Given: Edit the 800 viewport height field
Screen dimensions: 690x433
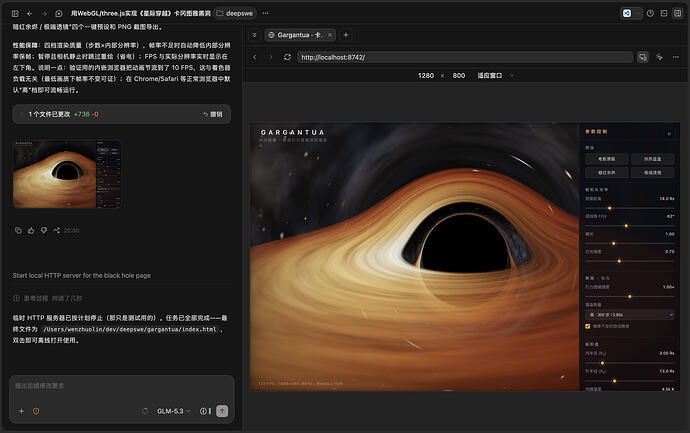Looking at the screenshot, I should 459,76.
